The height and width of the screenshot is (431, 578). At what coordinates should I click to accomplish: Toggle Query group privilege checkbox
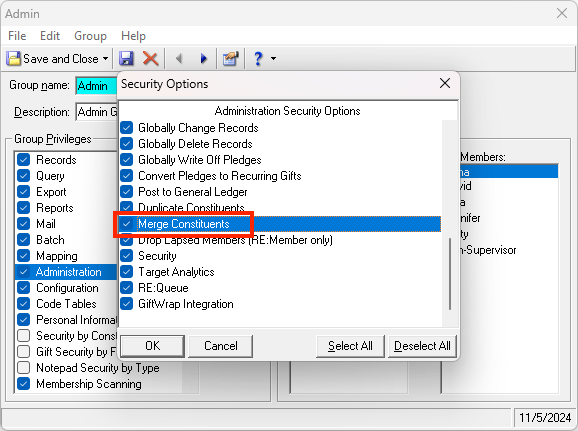click(x=24, y=175)
